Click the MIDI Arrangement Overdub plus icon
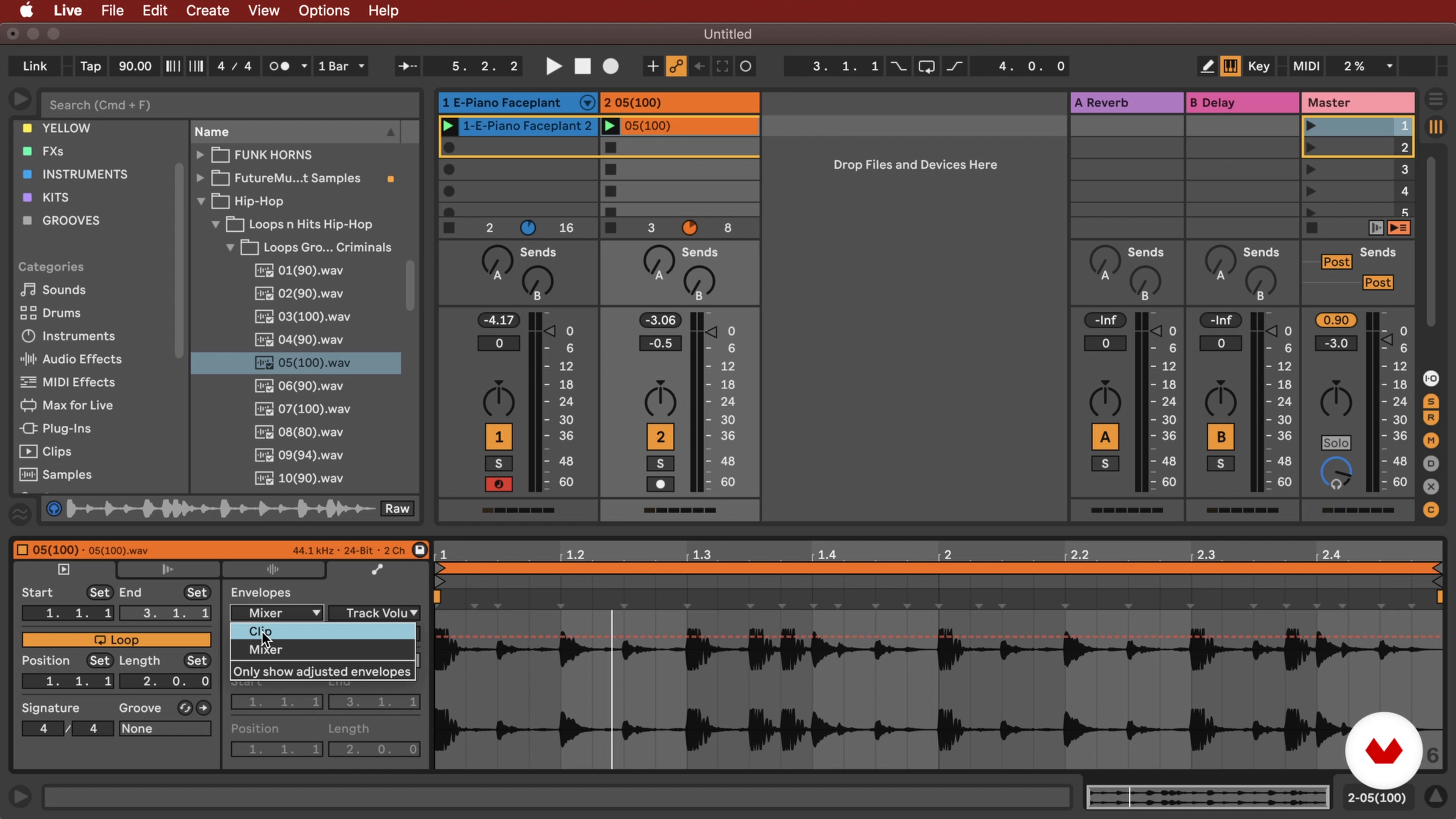Screen dimensions: 1456x819 click(652, 66)
